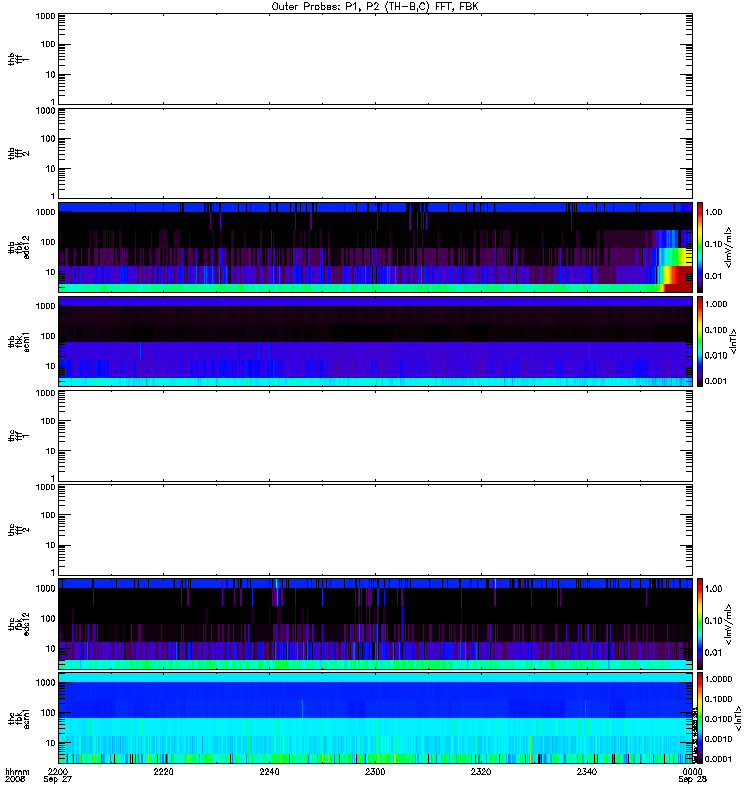This screenshot has height=800, width=750.
Task: Click the "<|mV/m|>" label on thb edc12 color bar
Action: 729,247
